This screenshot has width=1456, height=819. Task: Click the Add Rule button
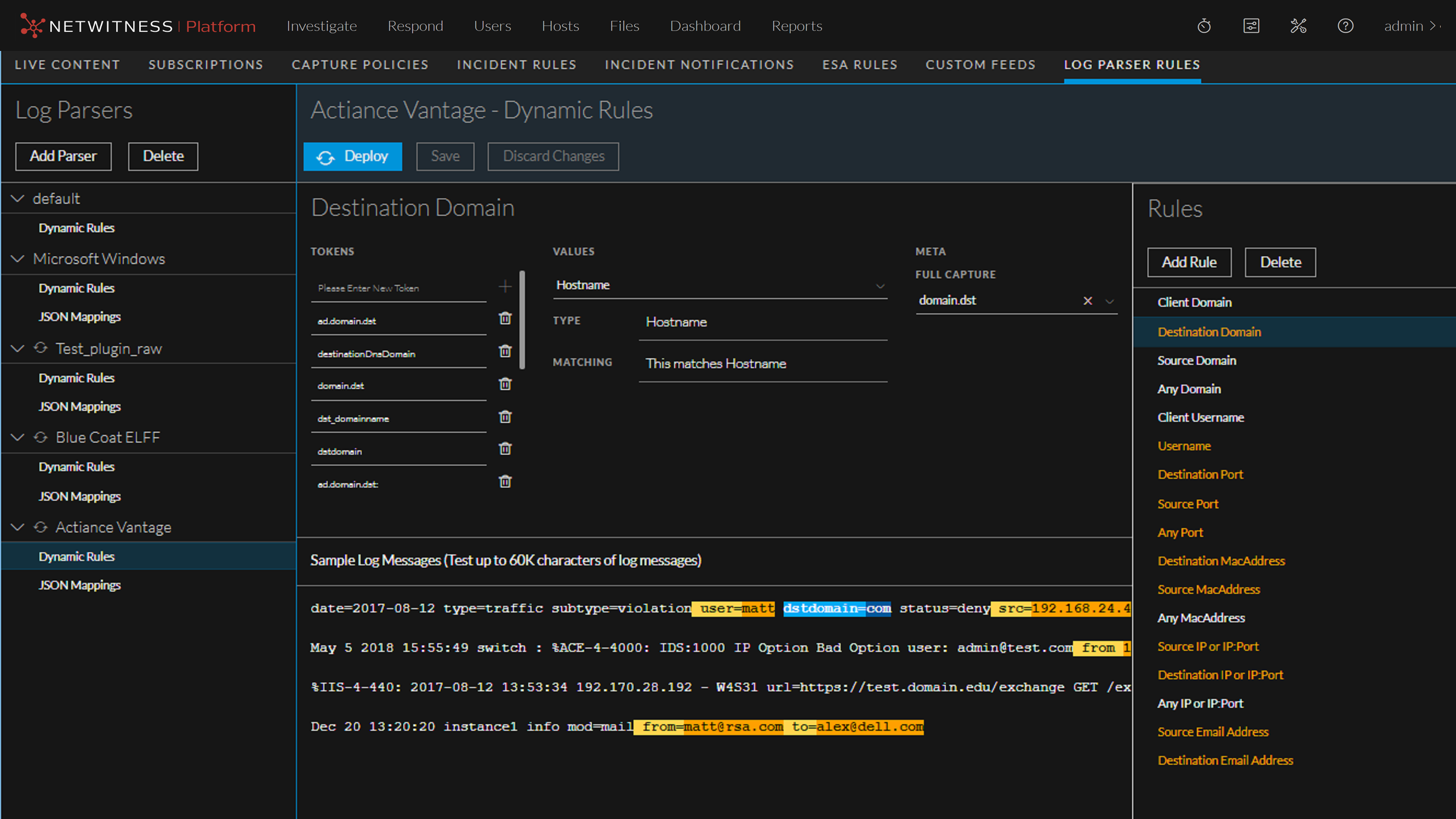click(x=1189, y=262)
